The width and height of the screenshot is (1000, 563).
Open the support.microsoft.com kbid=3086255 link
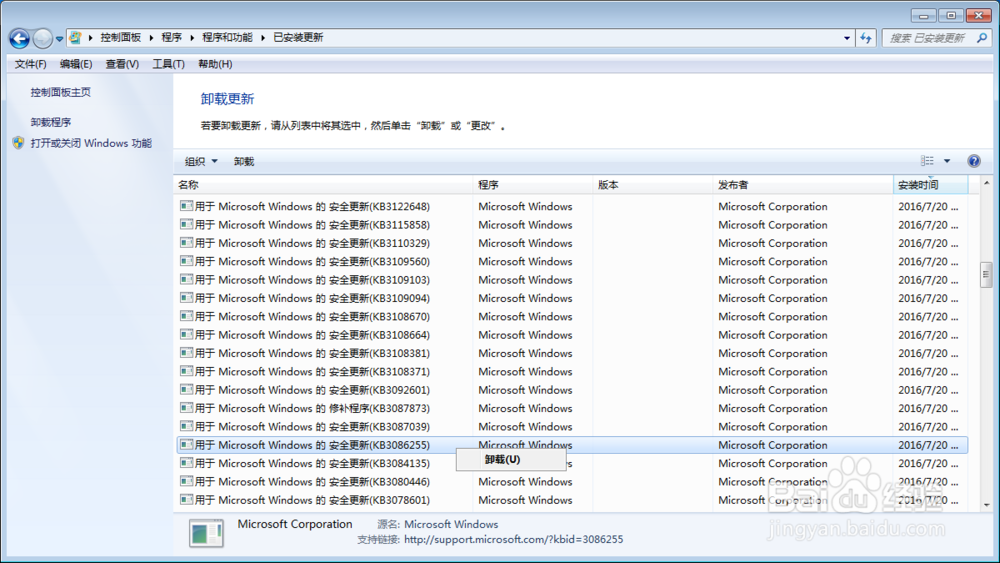tap(513, 539)
